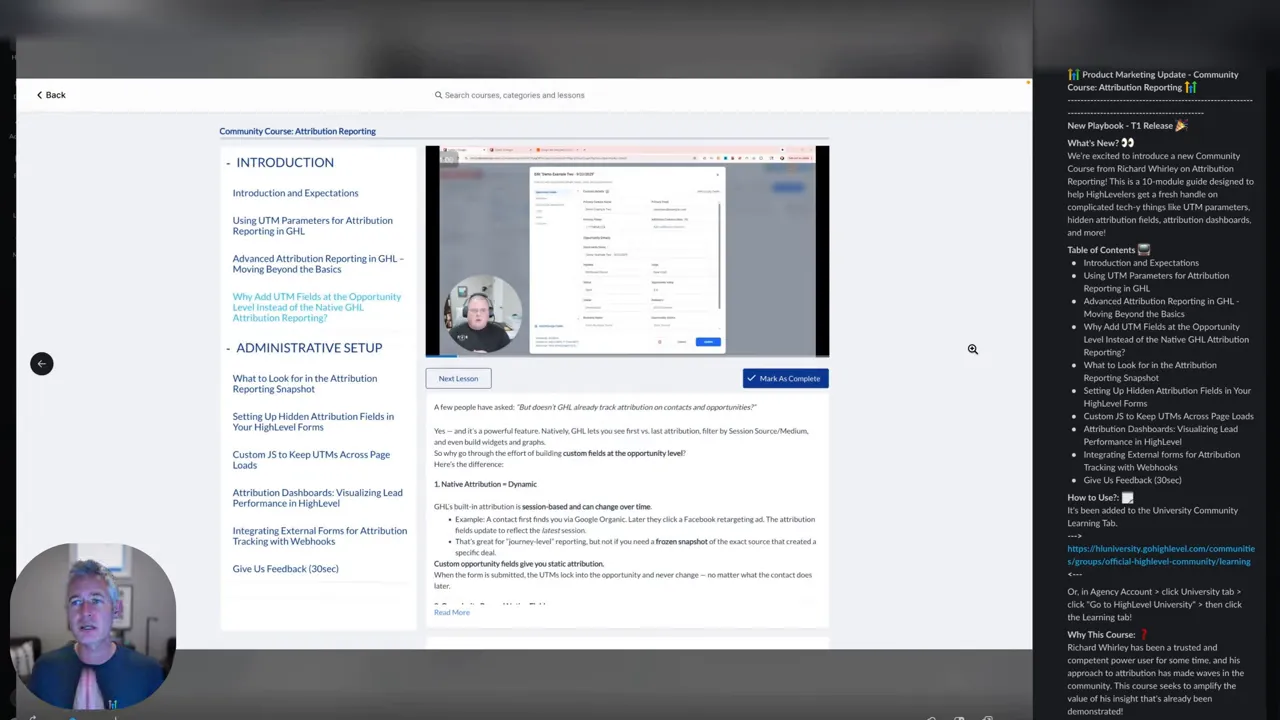Viewport: 1280px width, 720px height.
Task: Open the hluniversity.gohighlevel.com learning link
Action: coord(1160,554)
